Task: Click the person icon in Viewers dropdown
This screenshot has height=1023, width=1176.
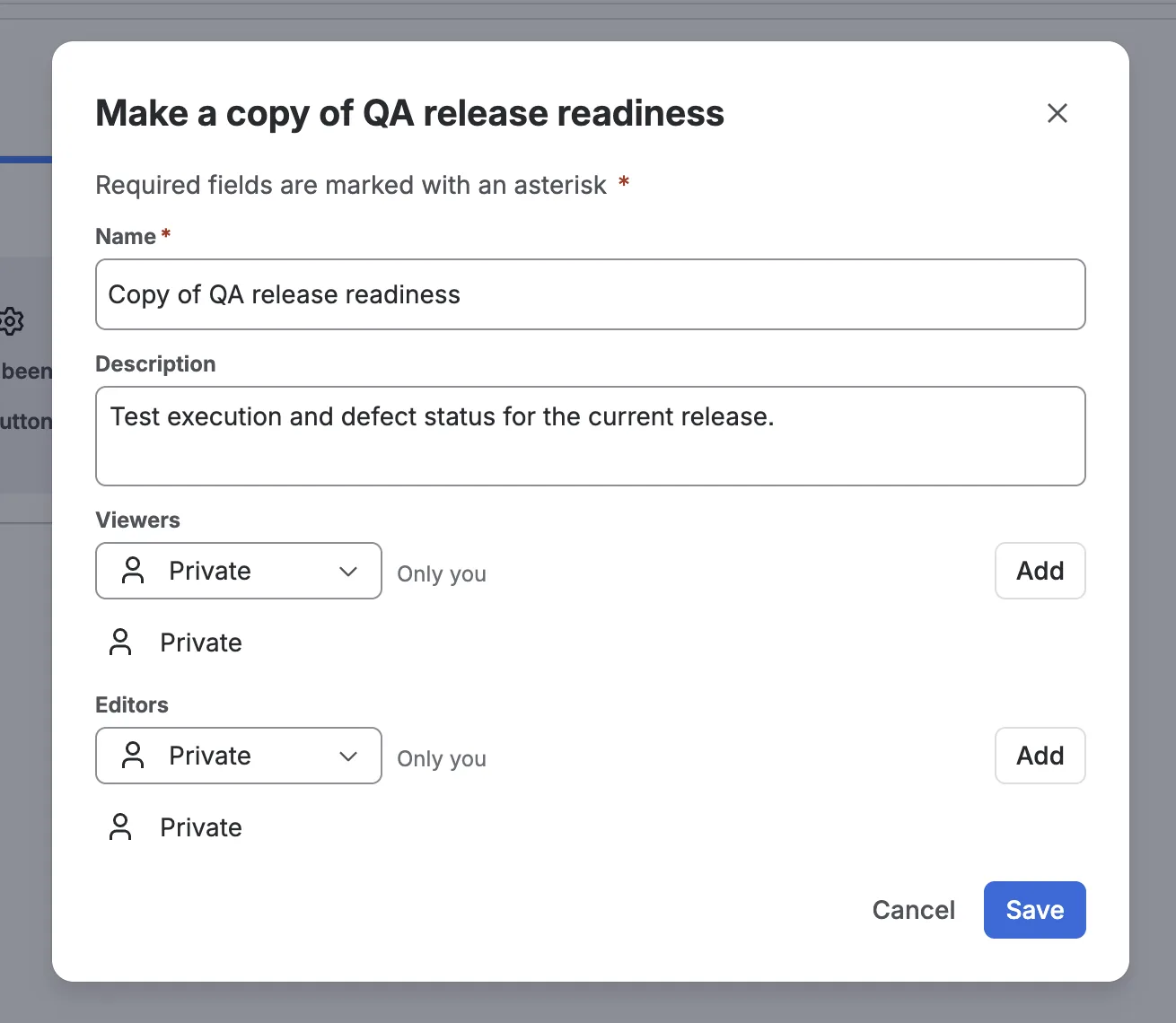Action: tap(133, 571)
